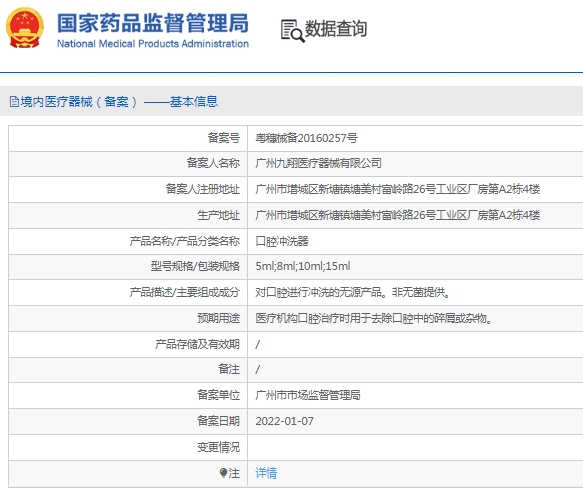Click the 备案人名称 label cell

(x=128, y=164)
